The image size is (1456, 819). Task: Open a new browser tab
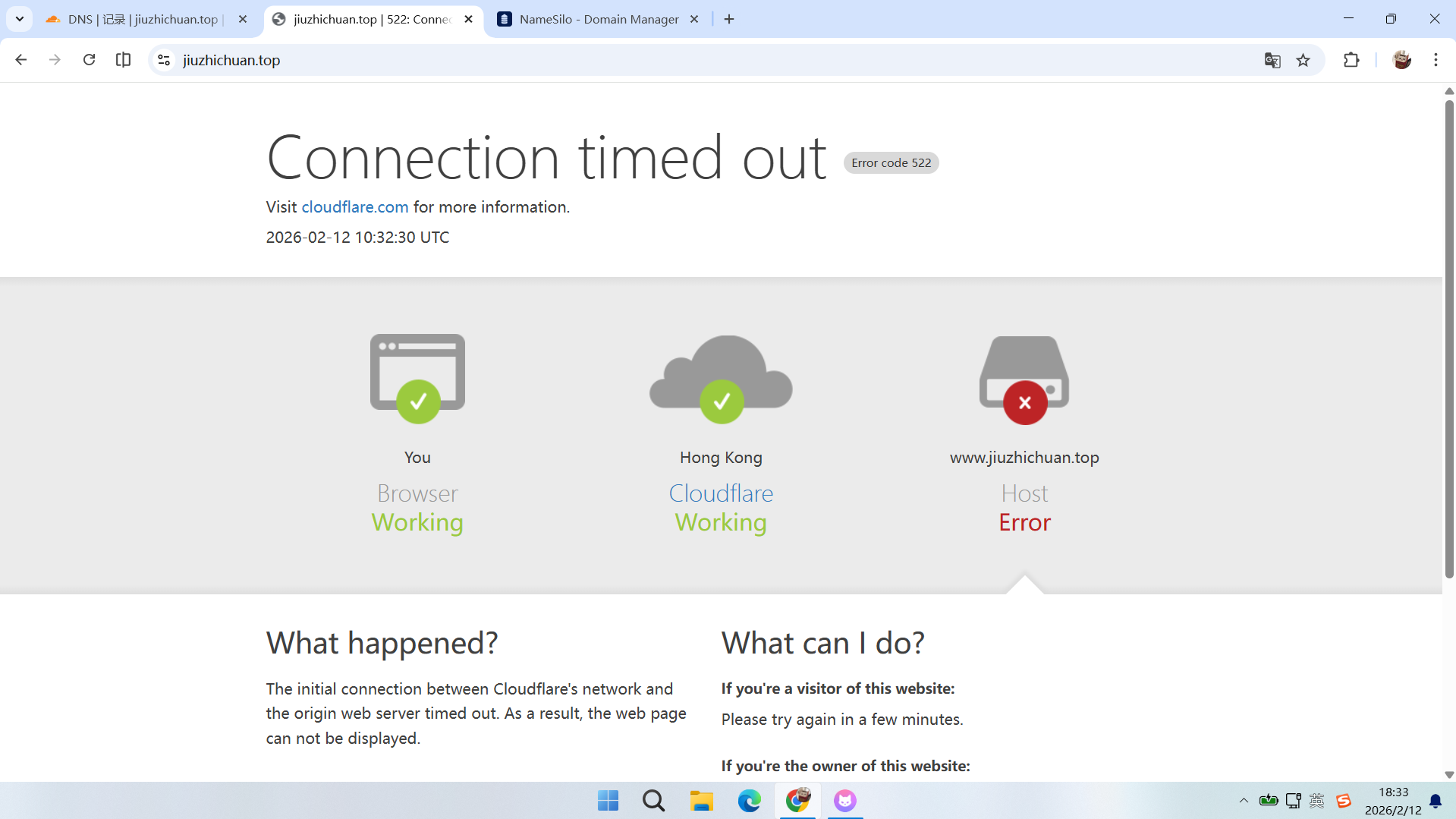pos(729,19)
